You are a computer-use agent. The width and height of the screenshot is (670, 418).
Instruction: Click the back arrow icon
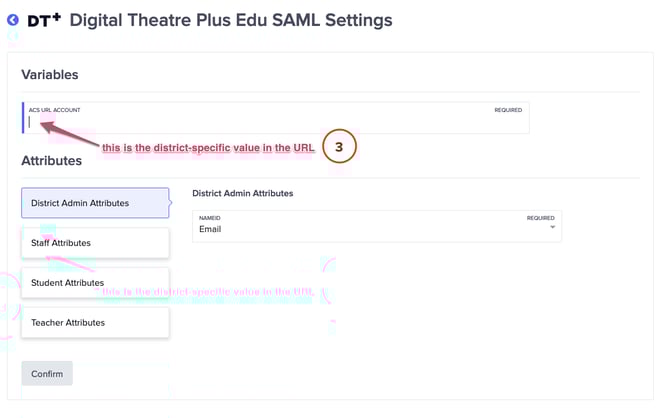tap(13, 20)
